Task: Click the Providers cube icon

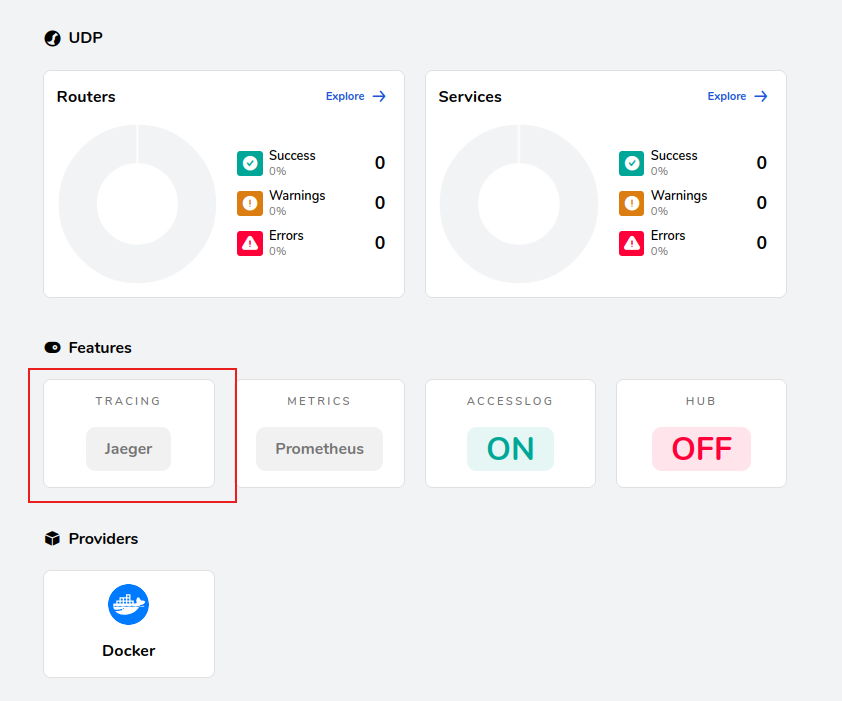Action: [53, 539]
